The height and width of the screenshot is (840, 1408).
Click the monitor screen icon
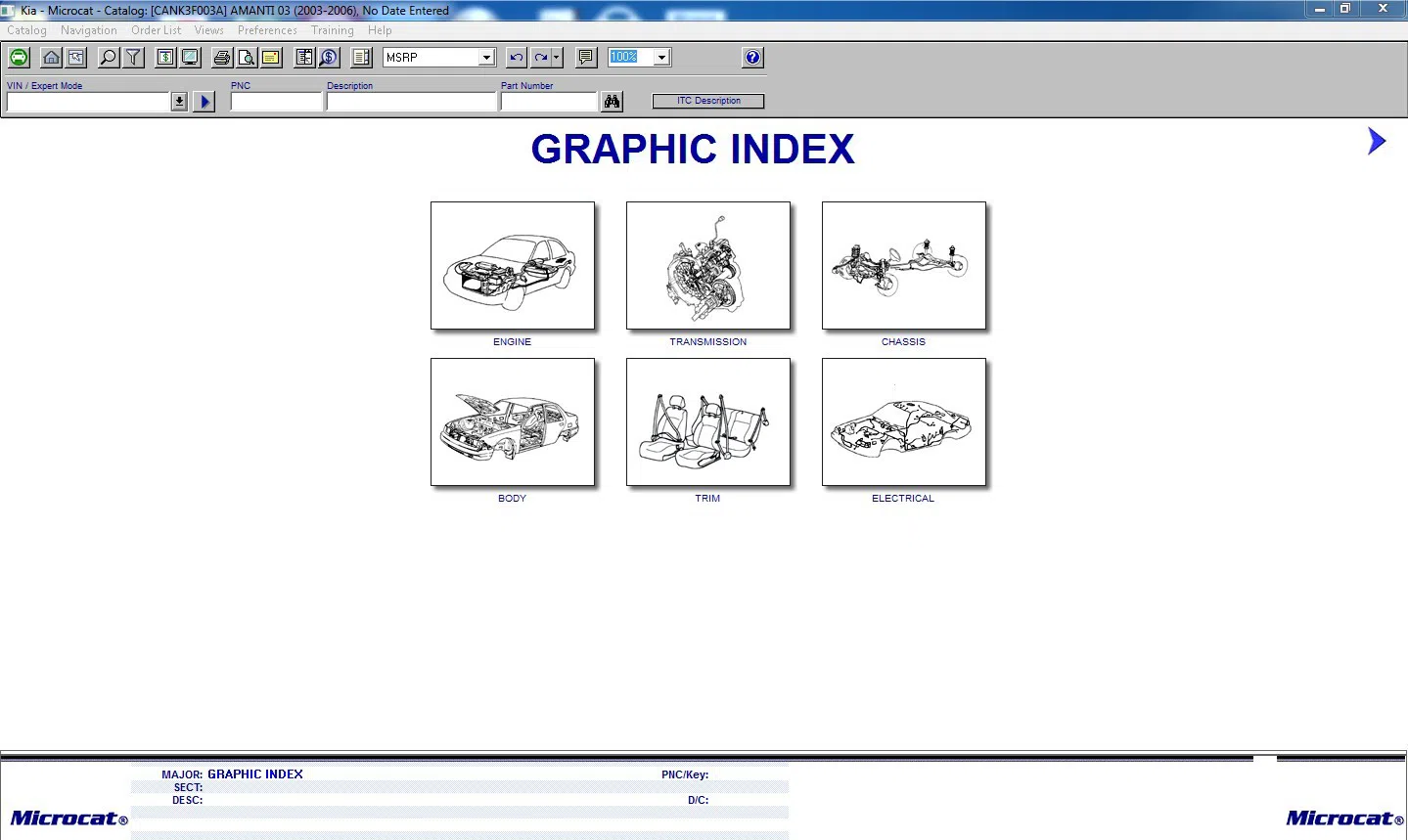(x=190, y=58)
